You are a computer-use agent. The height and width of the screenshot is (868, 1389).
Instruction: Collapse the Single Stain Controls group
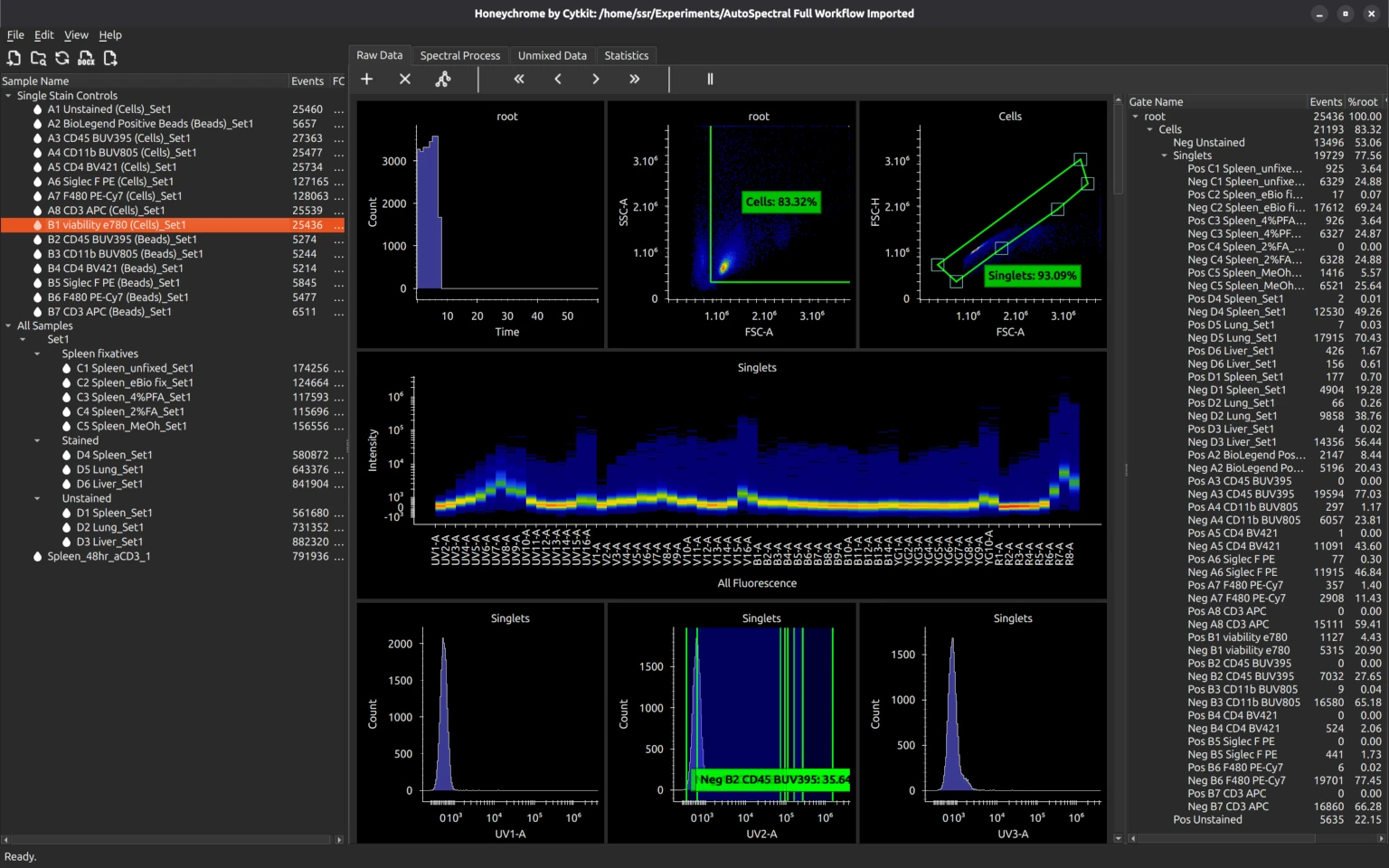click(x=8, y=96)
